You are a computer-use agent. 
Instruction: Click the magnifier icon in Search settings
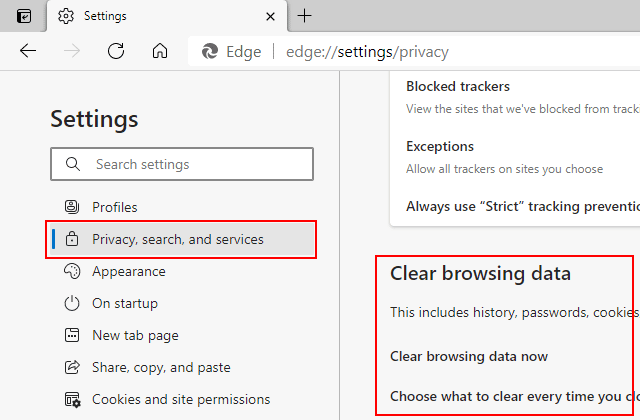[73, 164]
